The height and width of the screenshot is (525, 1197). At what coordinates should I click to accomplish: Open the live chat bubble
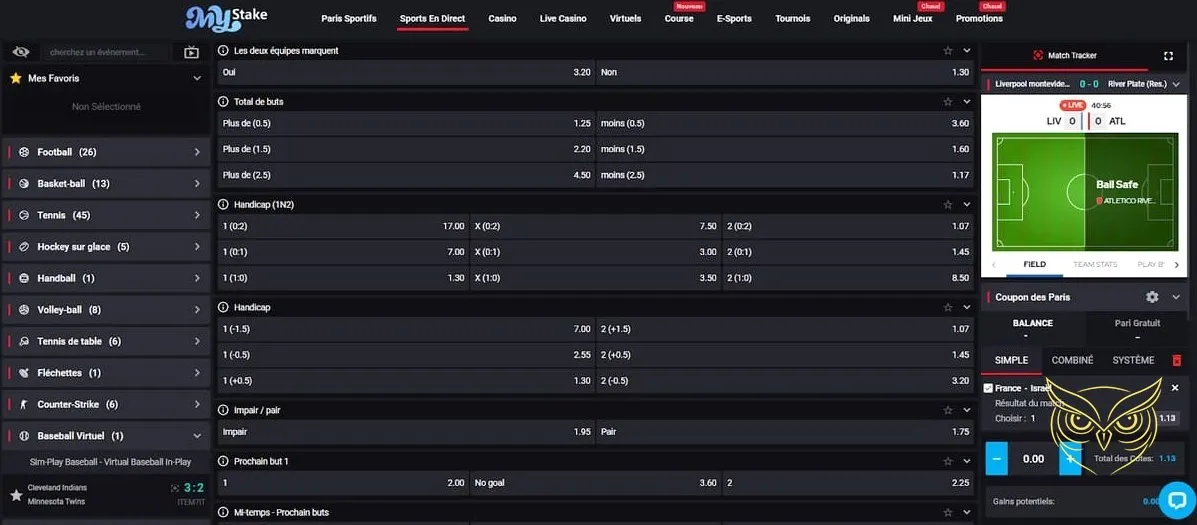pyautogui.click(x=1176, y=501)
